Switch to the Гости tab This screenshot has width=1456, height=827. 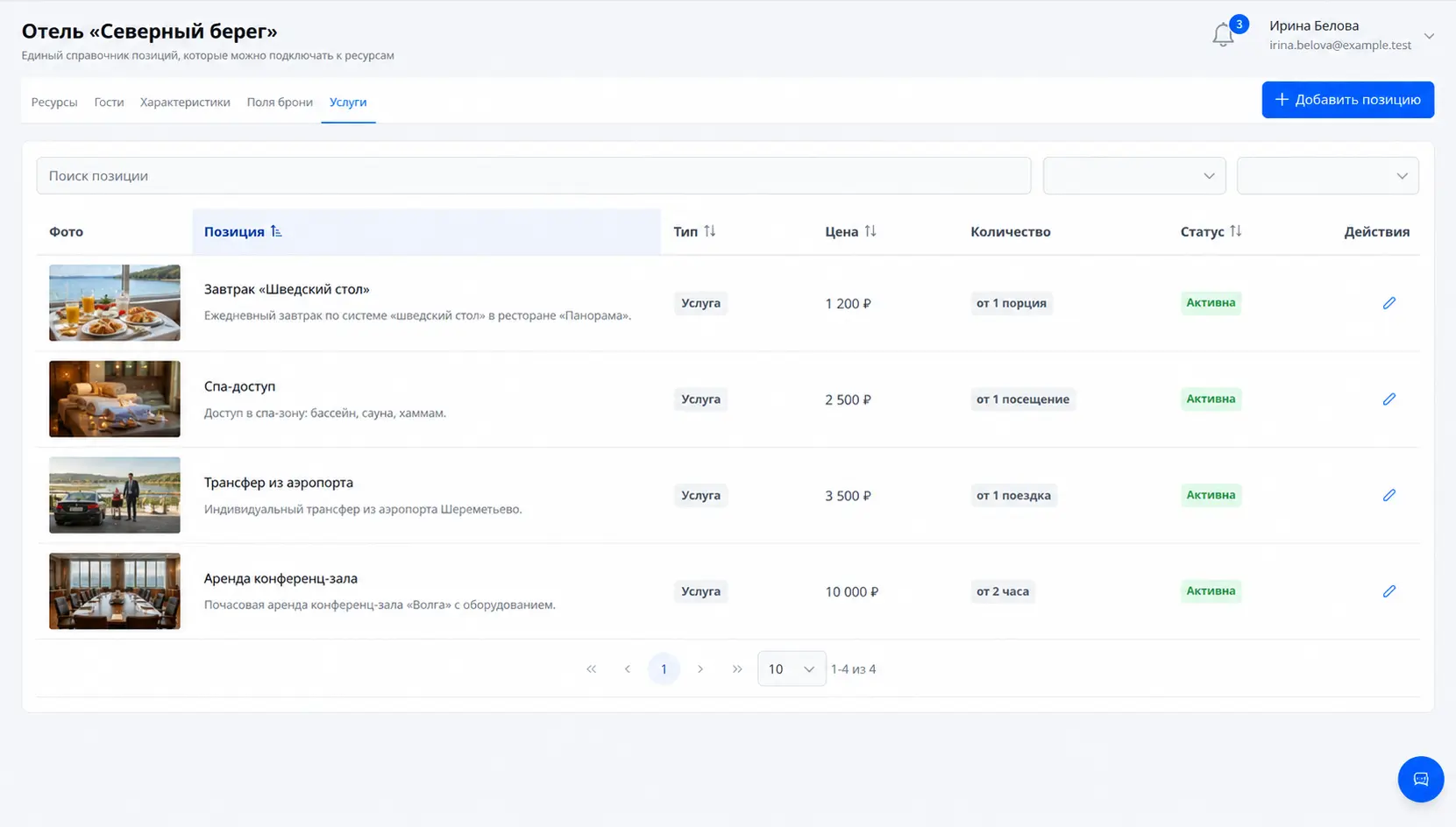pyautogui.click(x=109, y=102)
